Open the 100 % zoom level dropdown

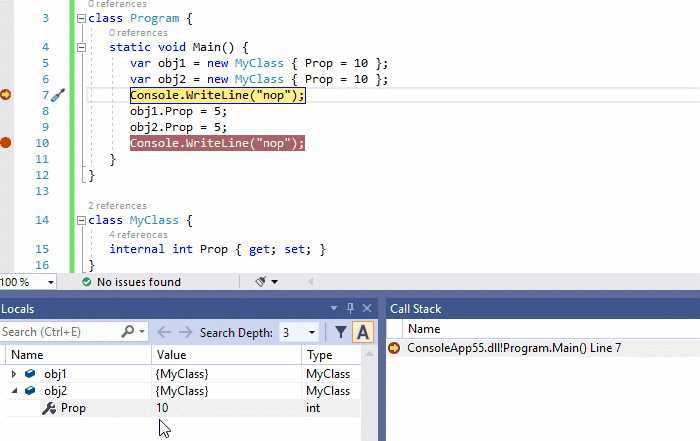click(x=50, y=282)
